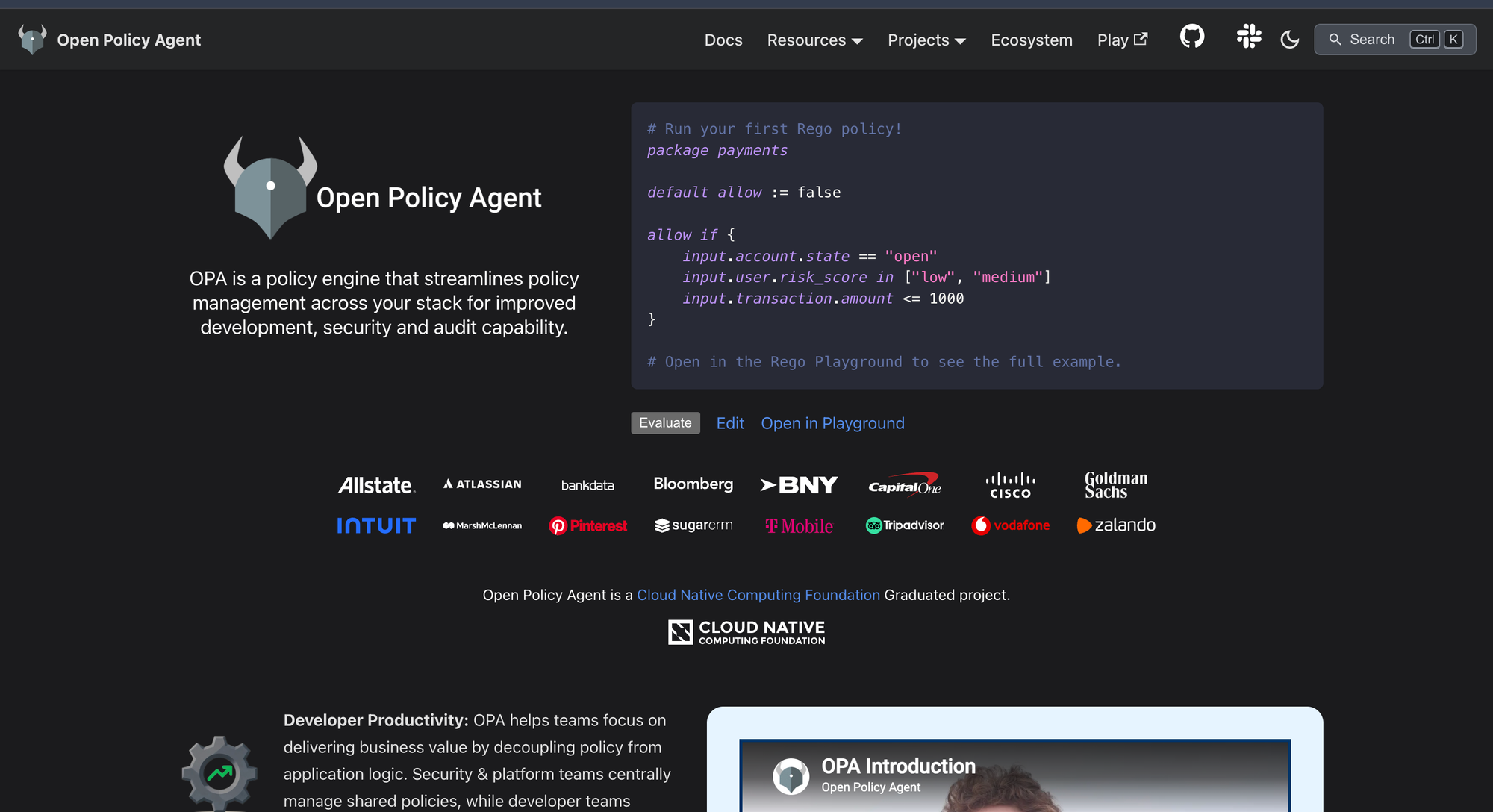Click the MarshMcLennan logo
Viewport: 1493px width, 812px height.
tap(482, 525)
